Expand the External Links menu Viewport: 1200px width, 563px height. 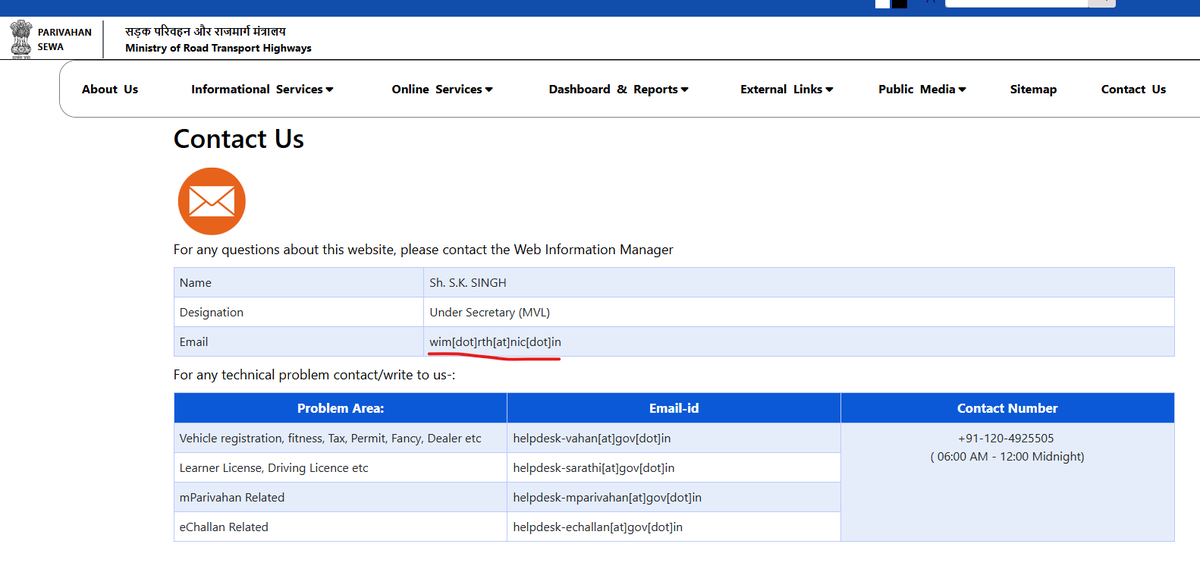786,89
